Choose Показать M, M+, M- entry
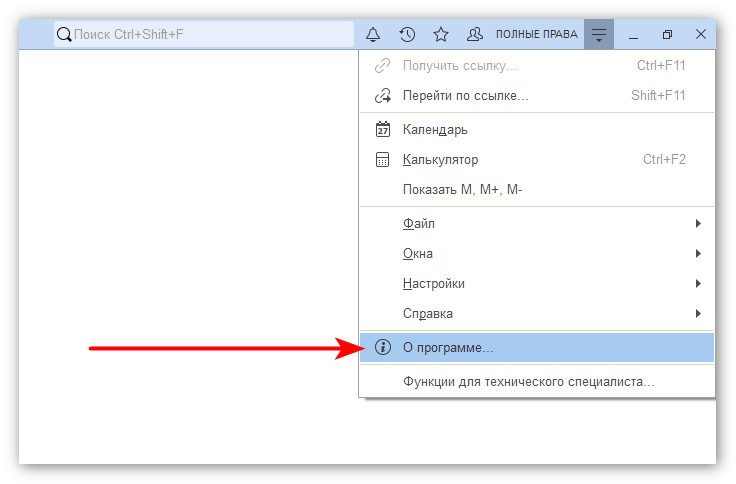 (462, 189)
